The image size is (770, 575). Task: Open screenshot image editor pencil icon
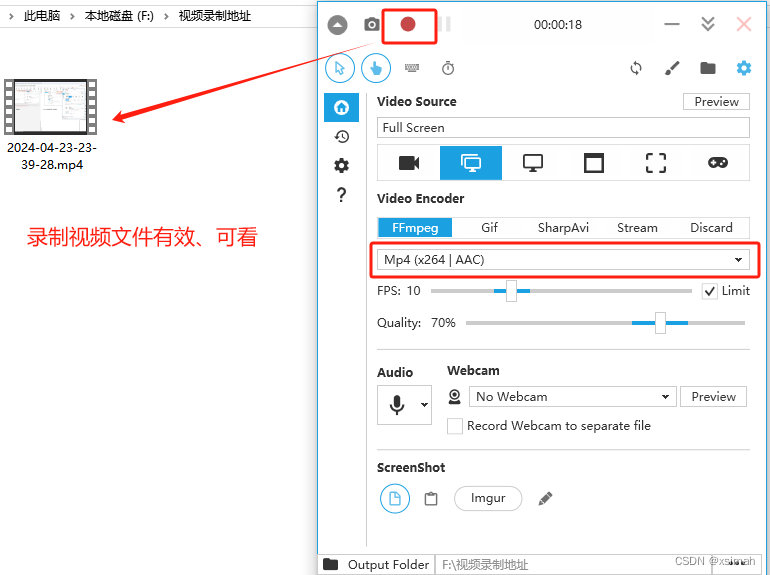pyautogui.click(x=545, y=498)
